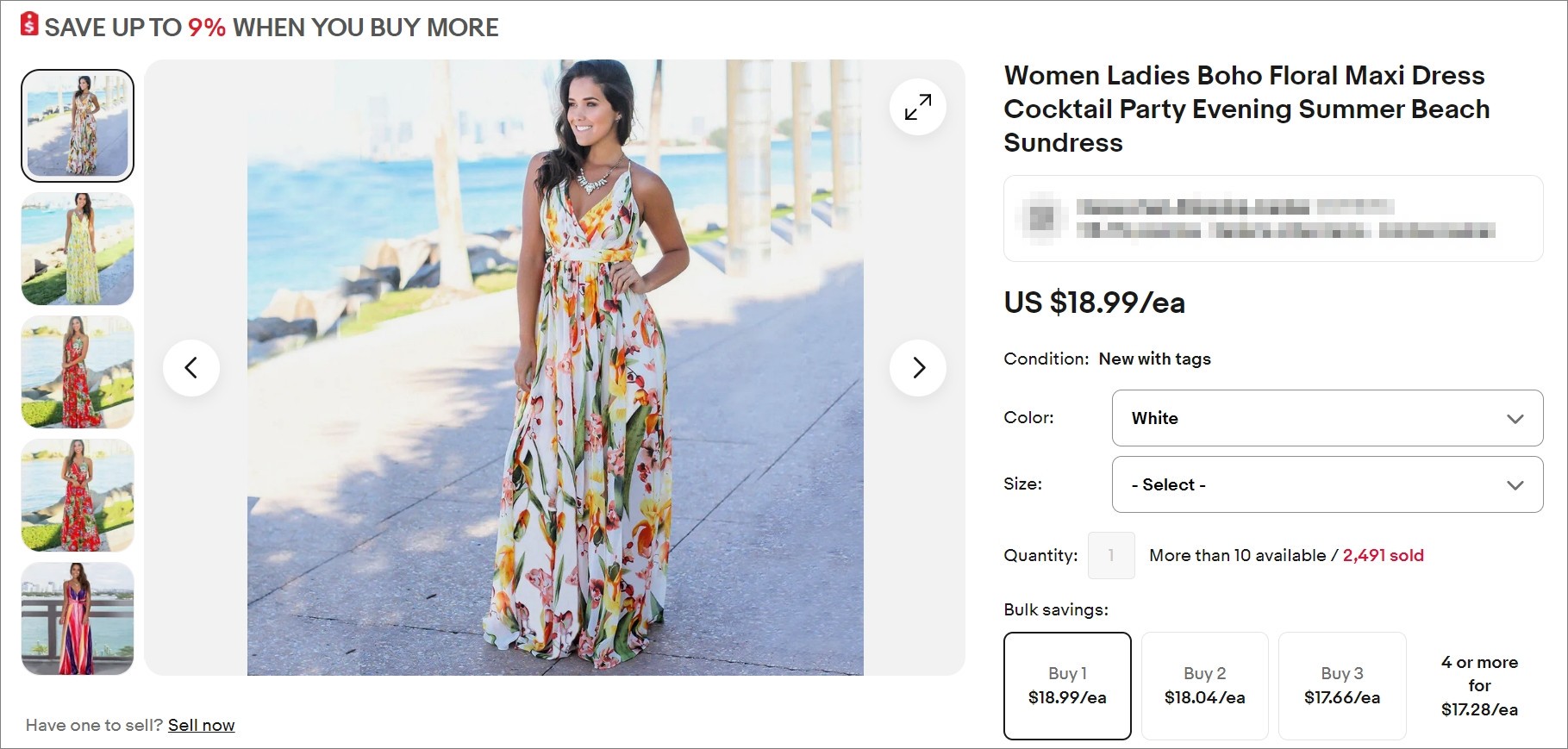Select the yellow maxi dress color variant thumbnail
Image resolution: width=1568 pixels, height=749 pixels.
tap(77, 249)
